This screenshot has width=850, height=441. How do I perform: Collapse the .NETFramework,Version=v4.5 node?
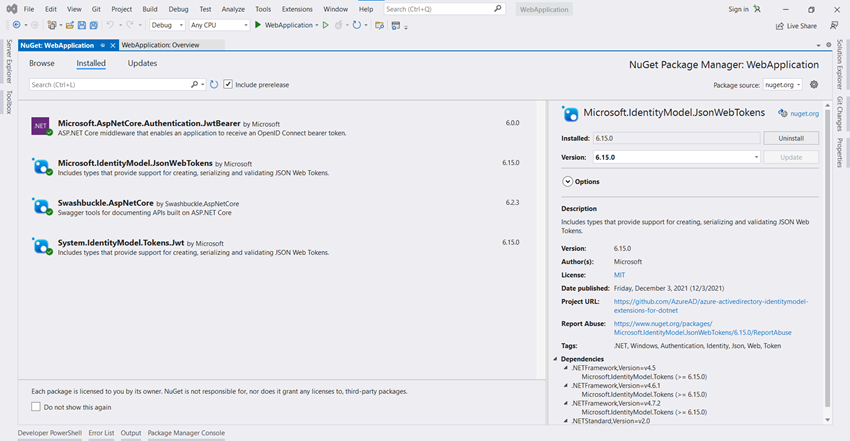click(565, 368)
